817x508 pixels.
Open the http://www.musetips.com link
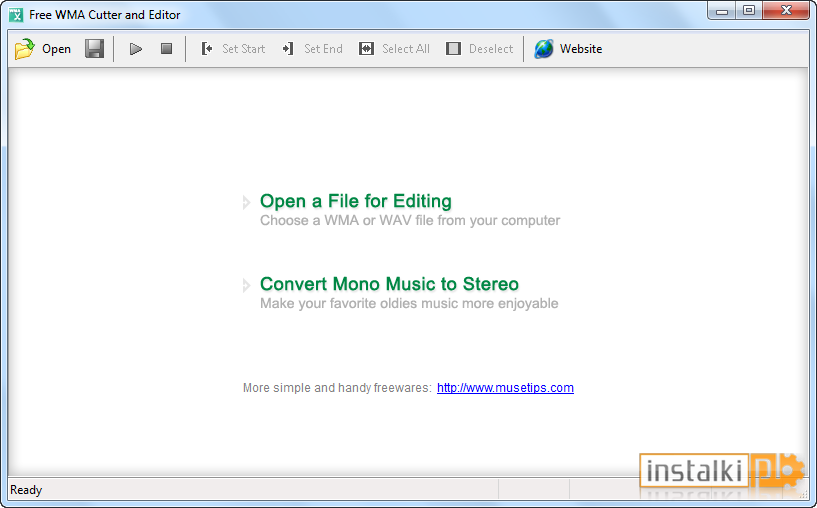click(505, 388)
